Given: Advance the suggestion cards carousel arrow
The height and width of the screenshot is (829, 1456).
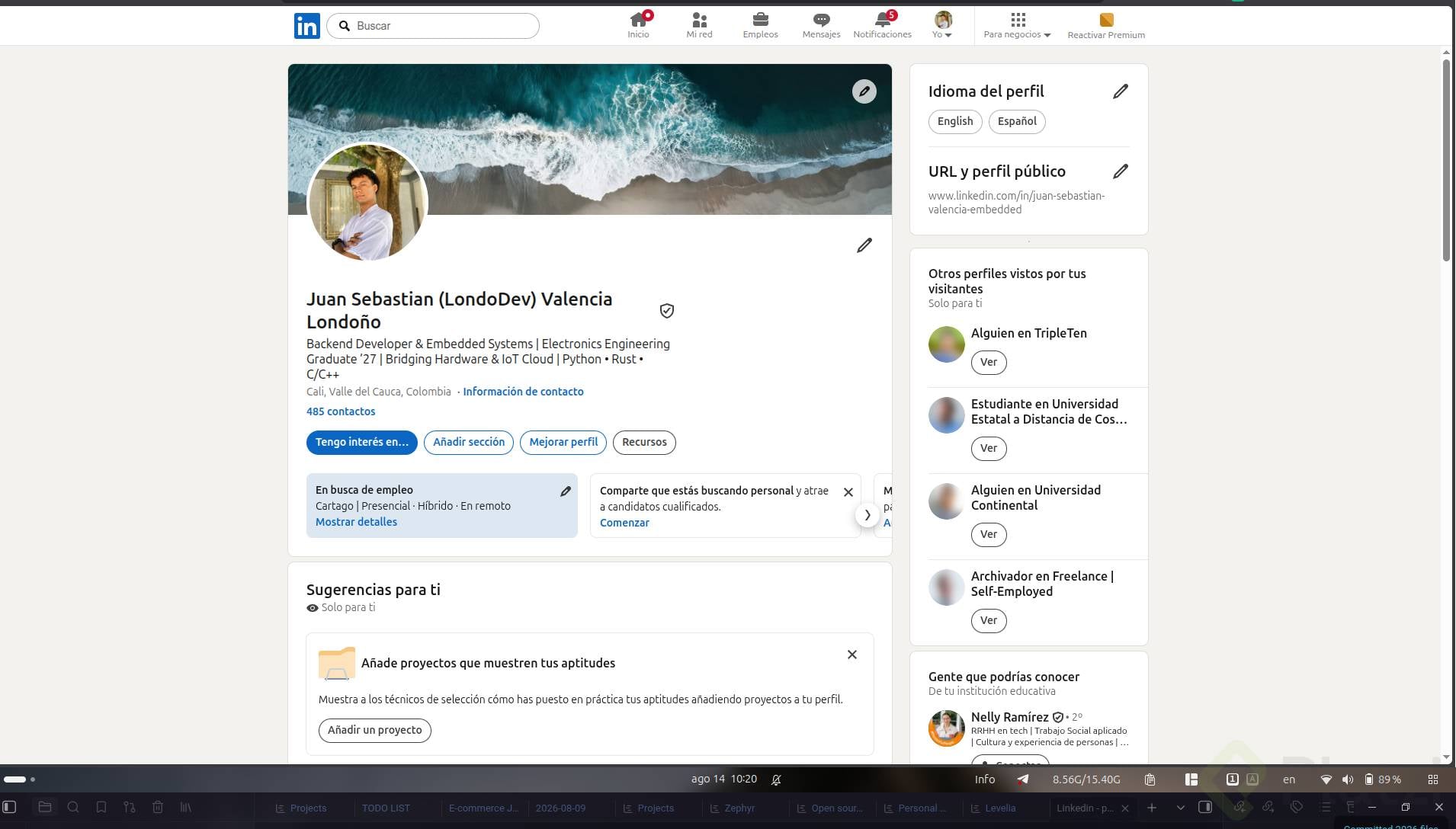Looking at the screenshot, I should click(867, 515).
